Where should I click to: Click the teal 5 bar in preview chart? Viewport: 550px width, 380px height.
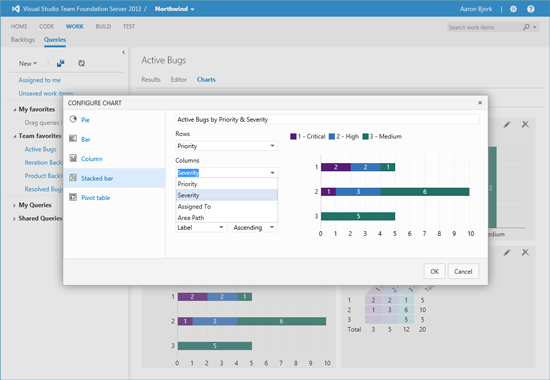click(x=358, y=216)
